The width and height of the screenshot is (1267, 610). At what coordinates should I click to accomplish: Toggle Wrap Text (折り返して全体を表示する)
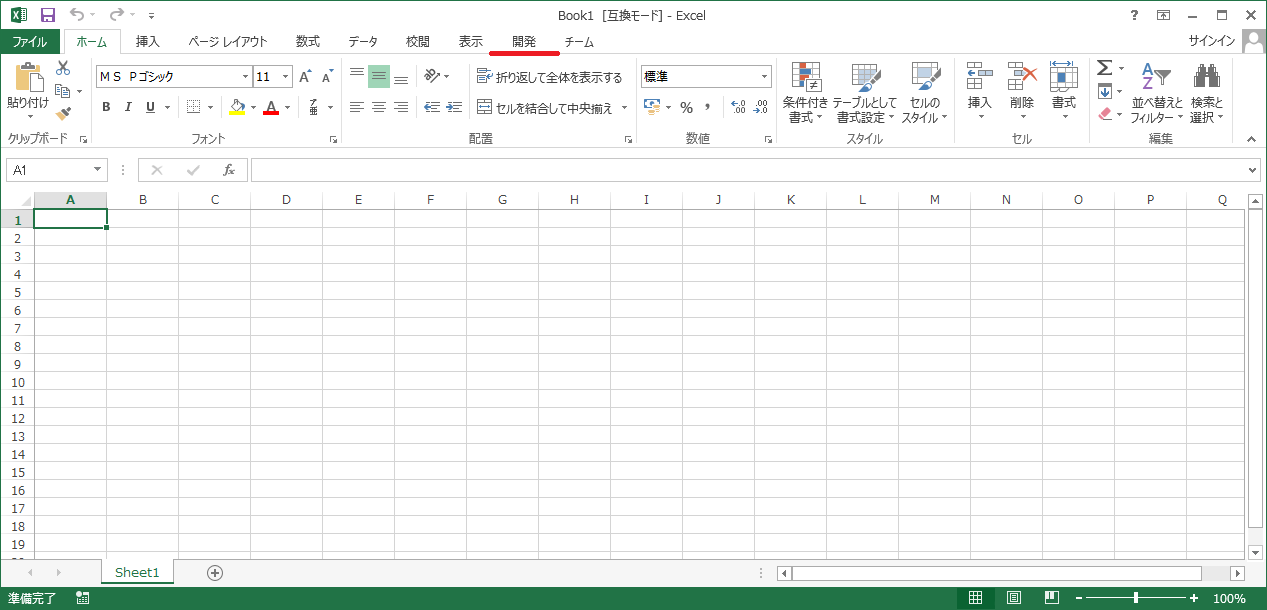[549, 77]
